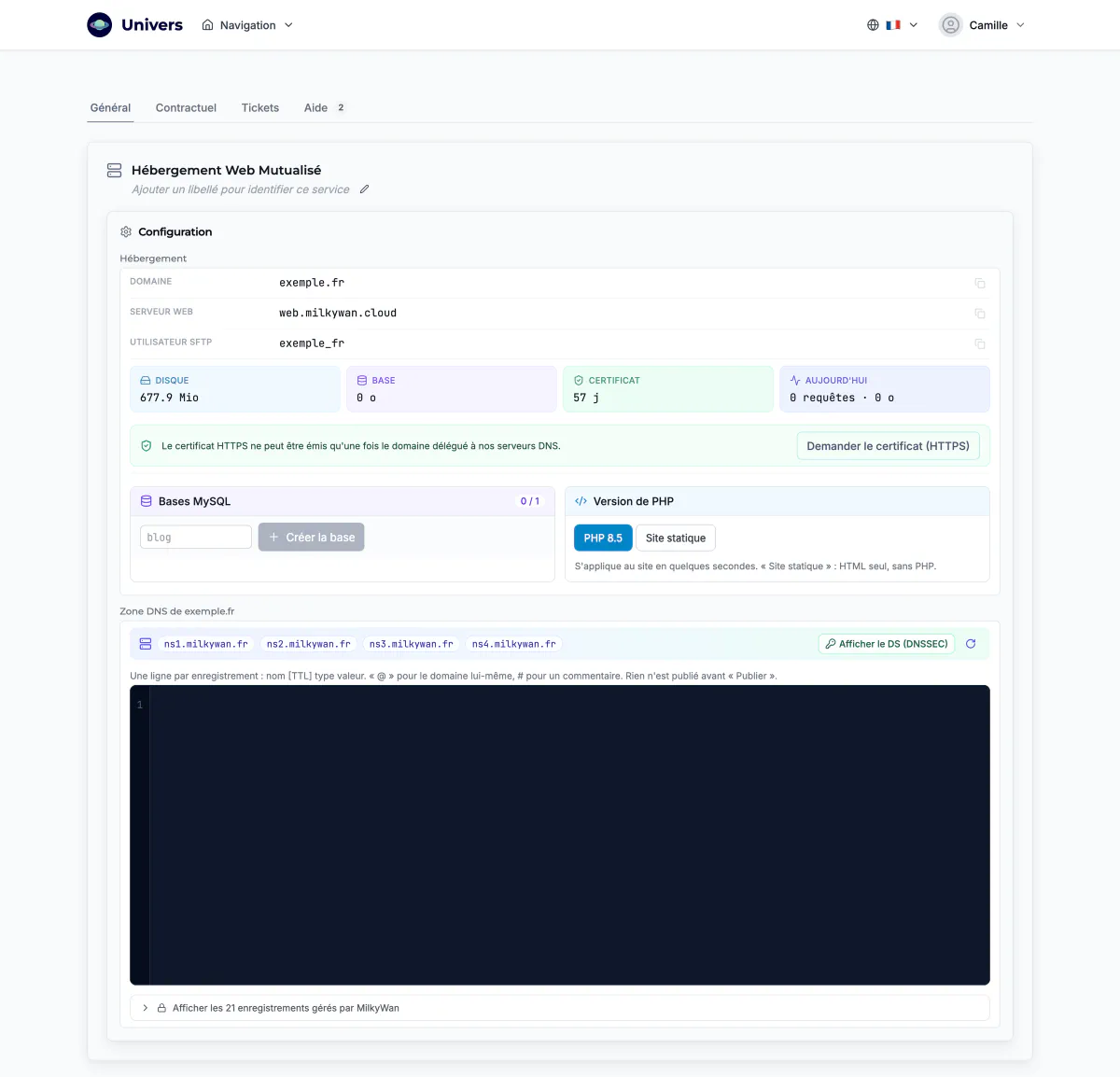Click the Univers planet logo
This screenshot has height=1077, width=1120.
click(100, 25)
